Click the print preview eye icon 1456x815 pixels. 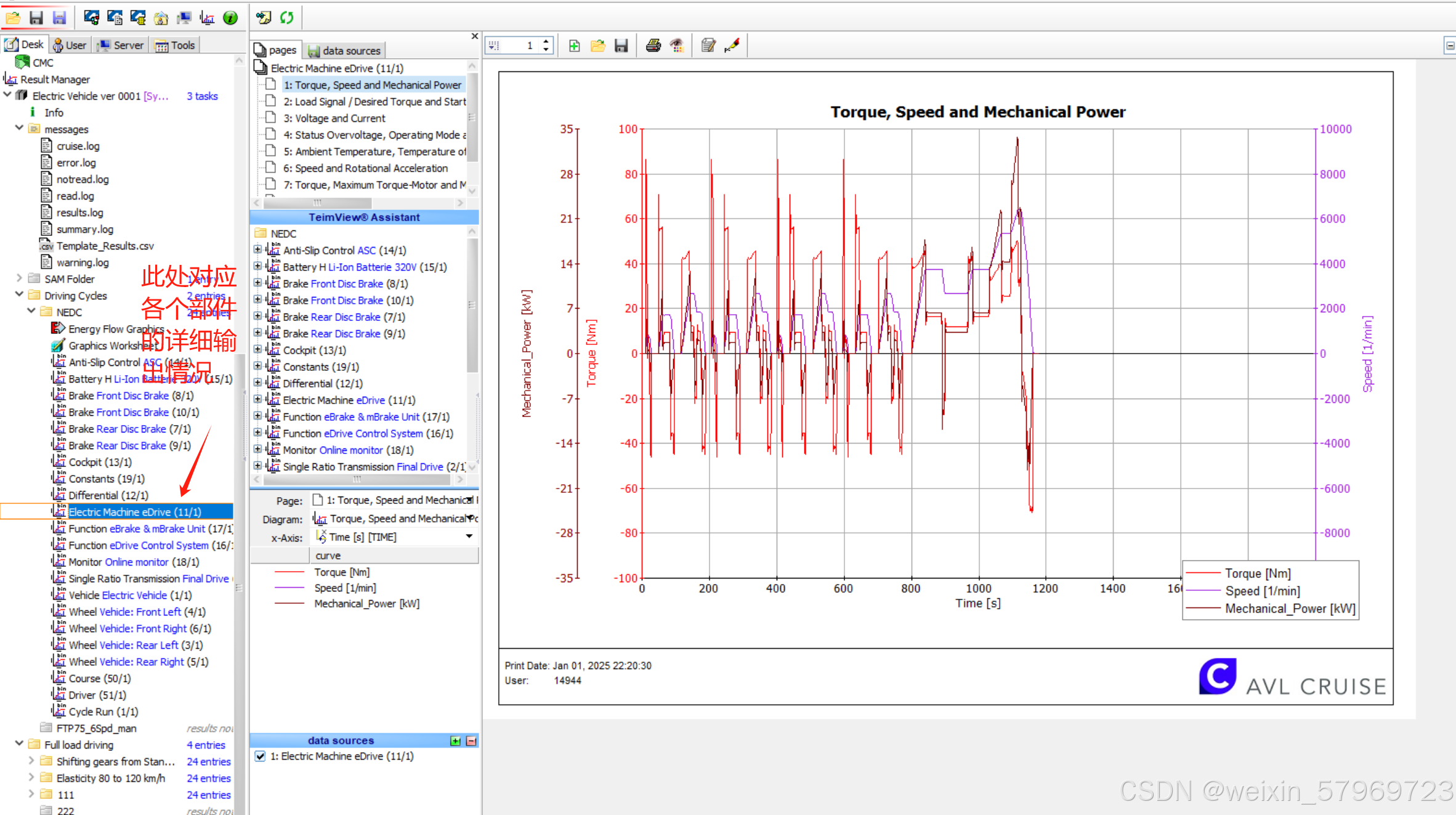click(677, 46)
